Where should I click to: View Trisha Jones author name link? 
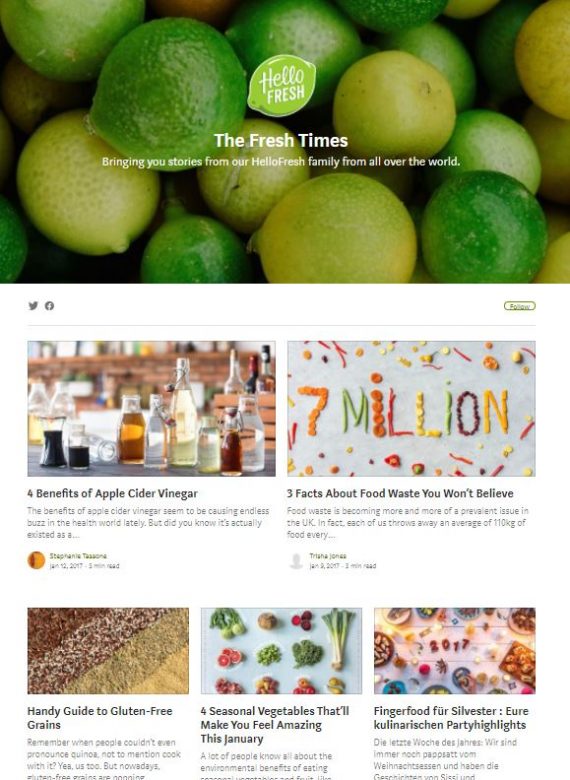click(x=328, y=556)
